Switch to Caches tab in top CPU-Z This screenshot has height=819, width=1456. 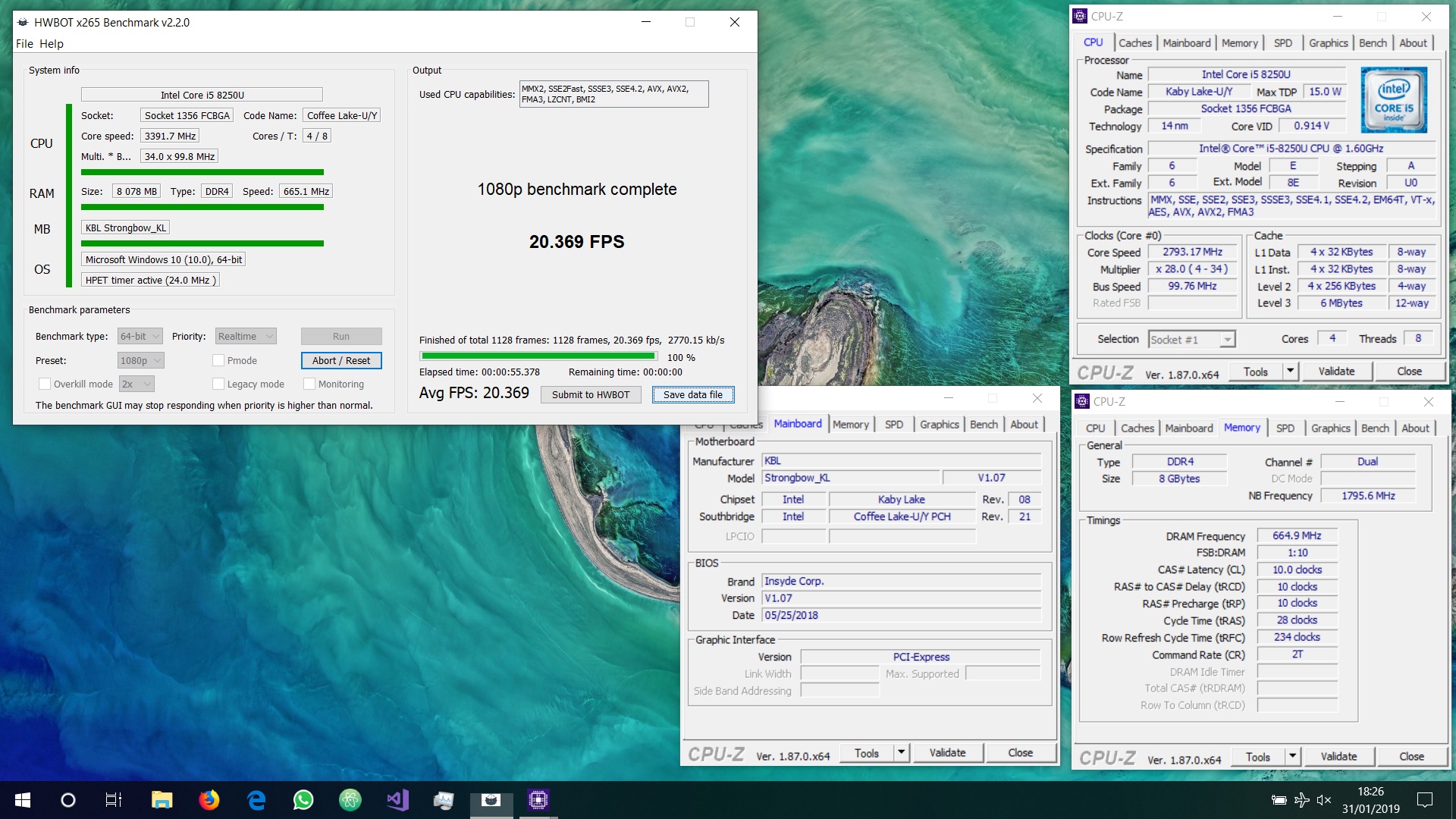pyautogui.click(x=1135, y=43)
